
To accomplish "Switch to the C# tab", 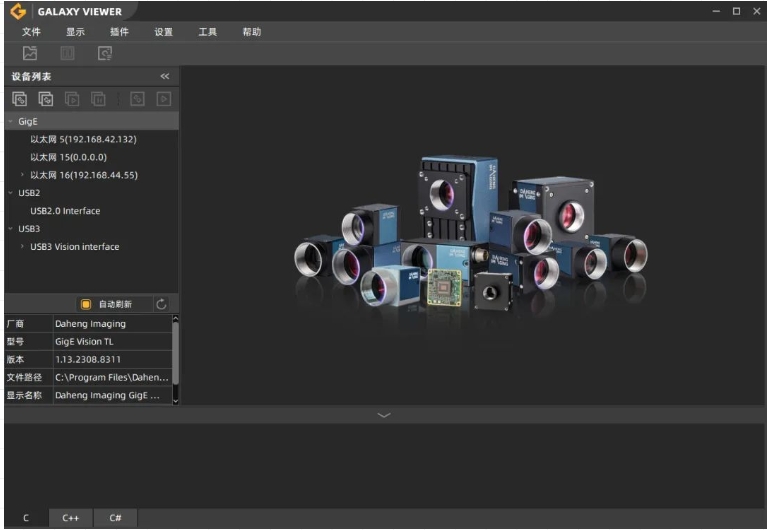I will click(x=115, y=518).
